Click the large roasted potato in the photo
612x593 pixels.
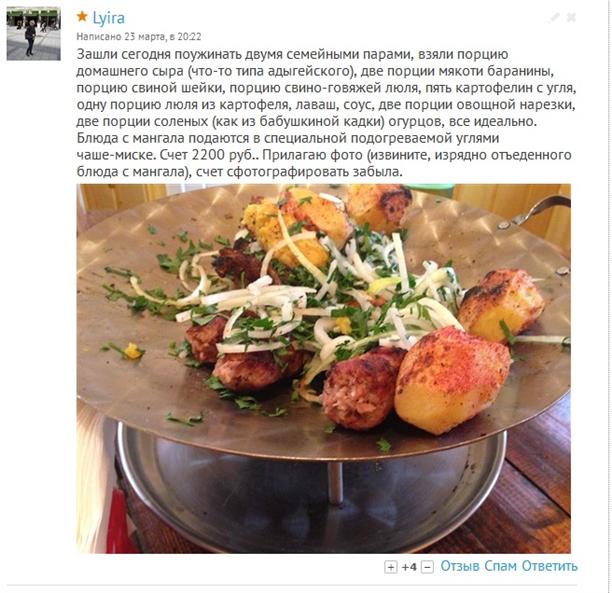coord(452,380)
